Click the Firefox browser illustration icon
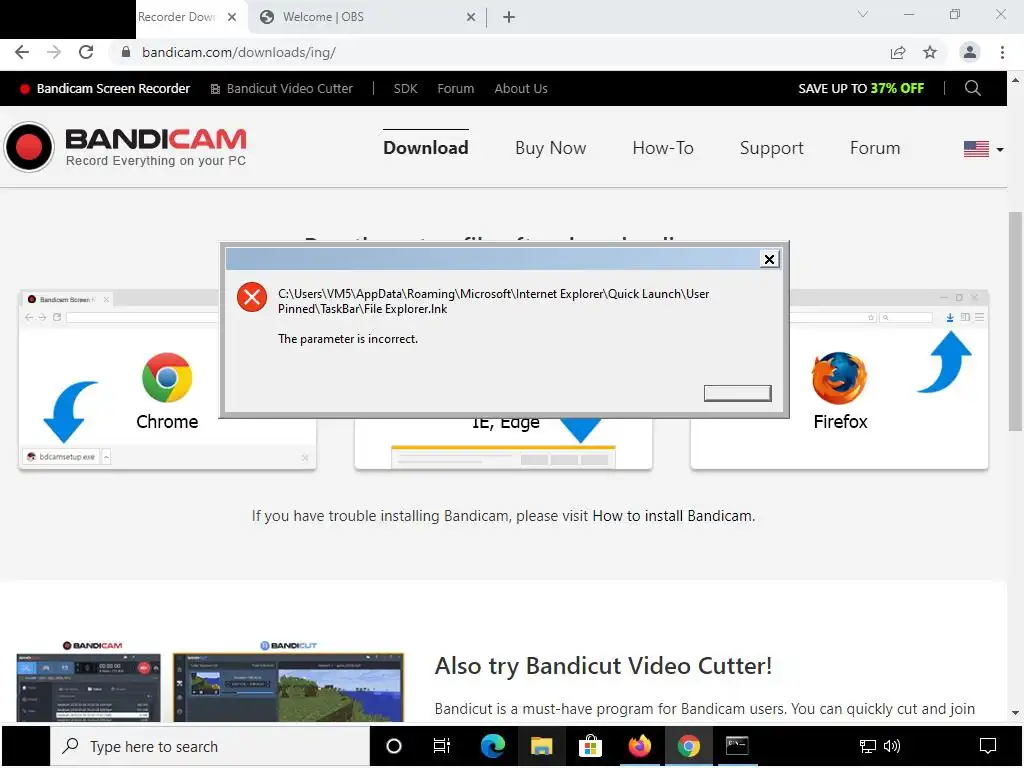This screenshot has width=1024, height=768. (x=839, y=378)
